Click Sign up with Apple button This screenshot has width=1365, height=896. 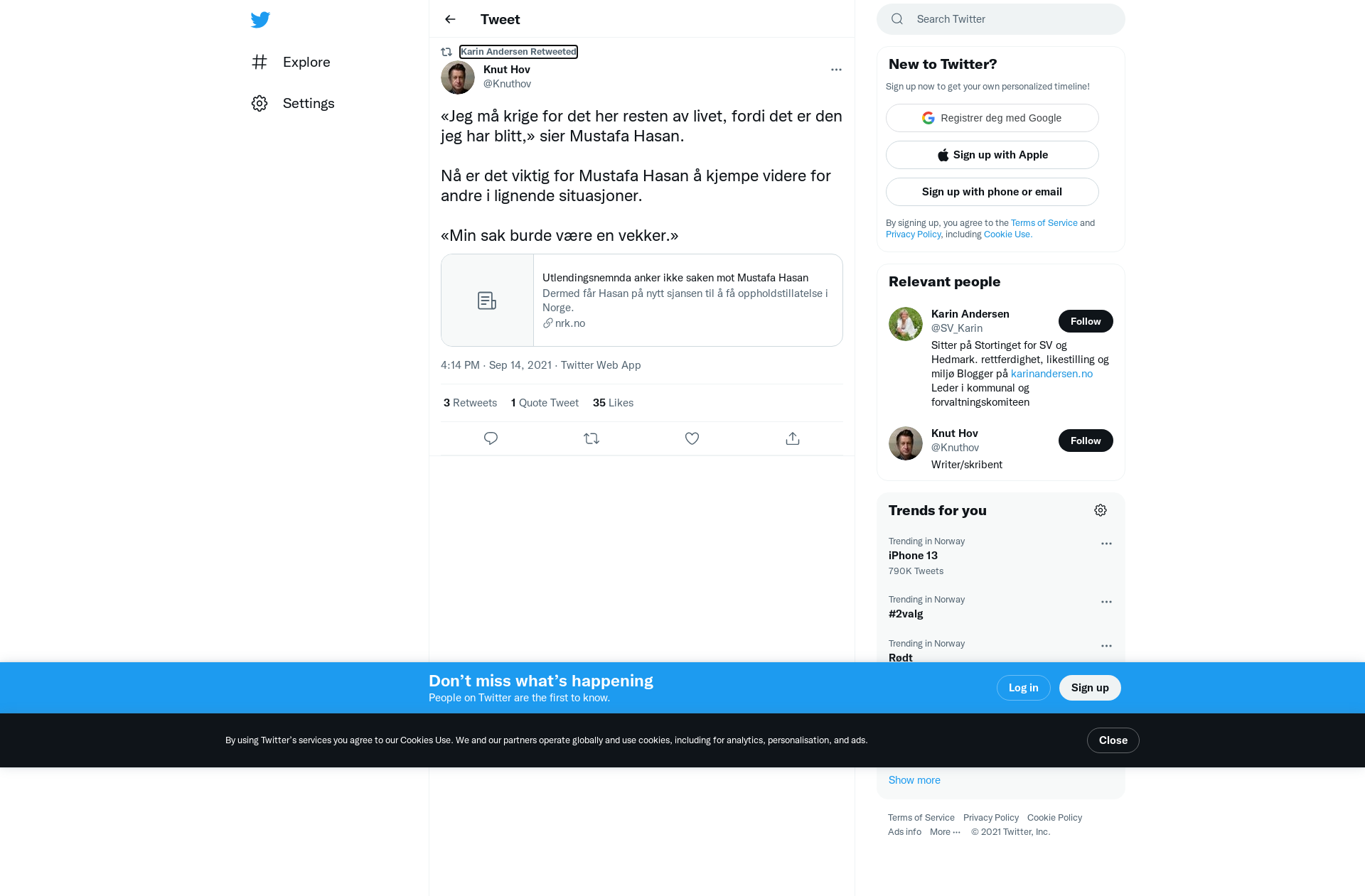point(992,155)
